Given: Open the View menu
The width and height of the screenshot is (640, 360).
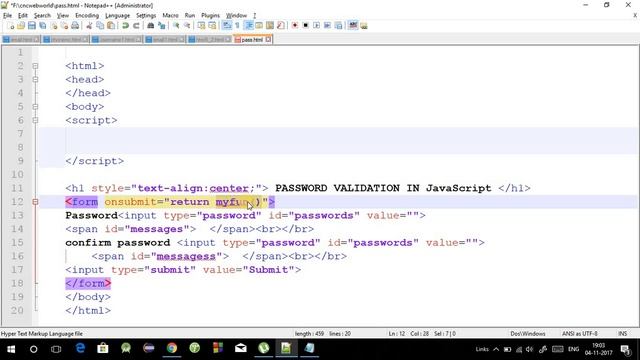Looking at the screenshot, I should click(62, 16).
